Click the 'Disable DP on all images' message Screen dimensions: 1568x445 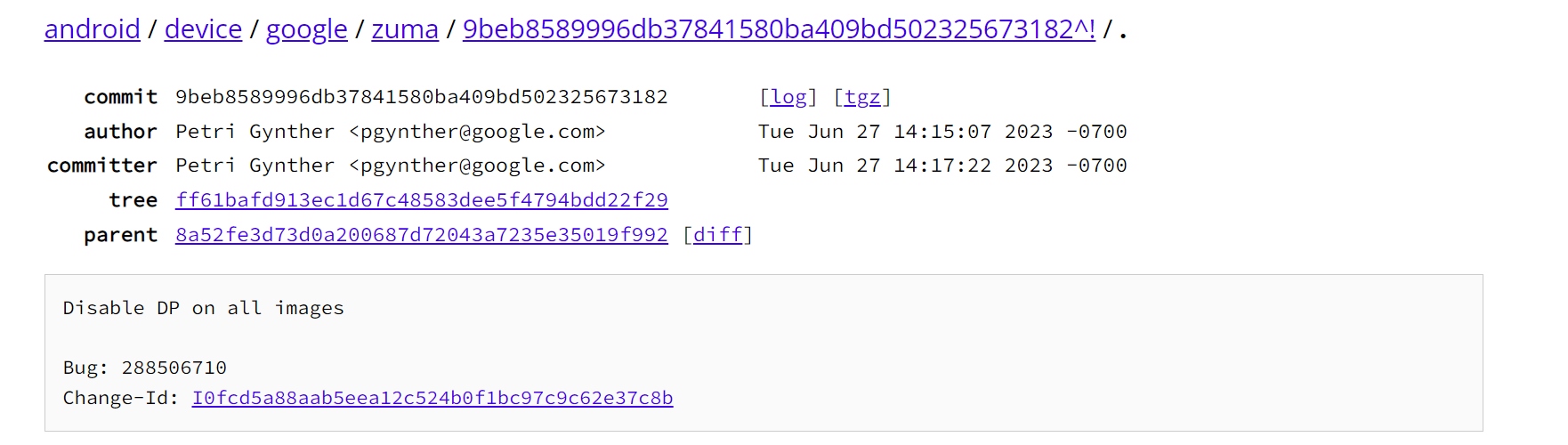(x=204, y=308)
